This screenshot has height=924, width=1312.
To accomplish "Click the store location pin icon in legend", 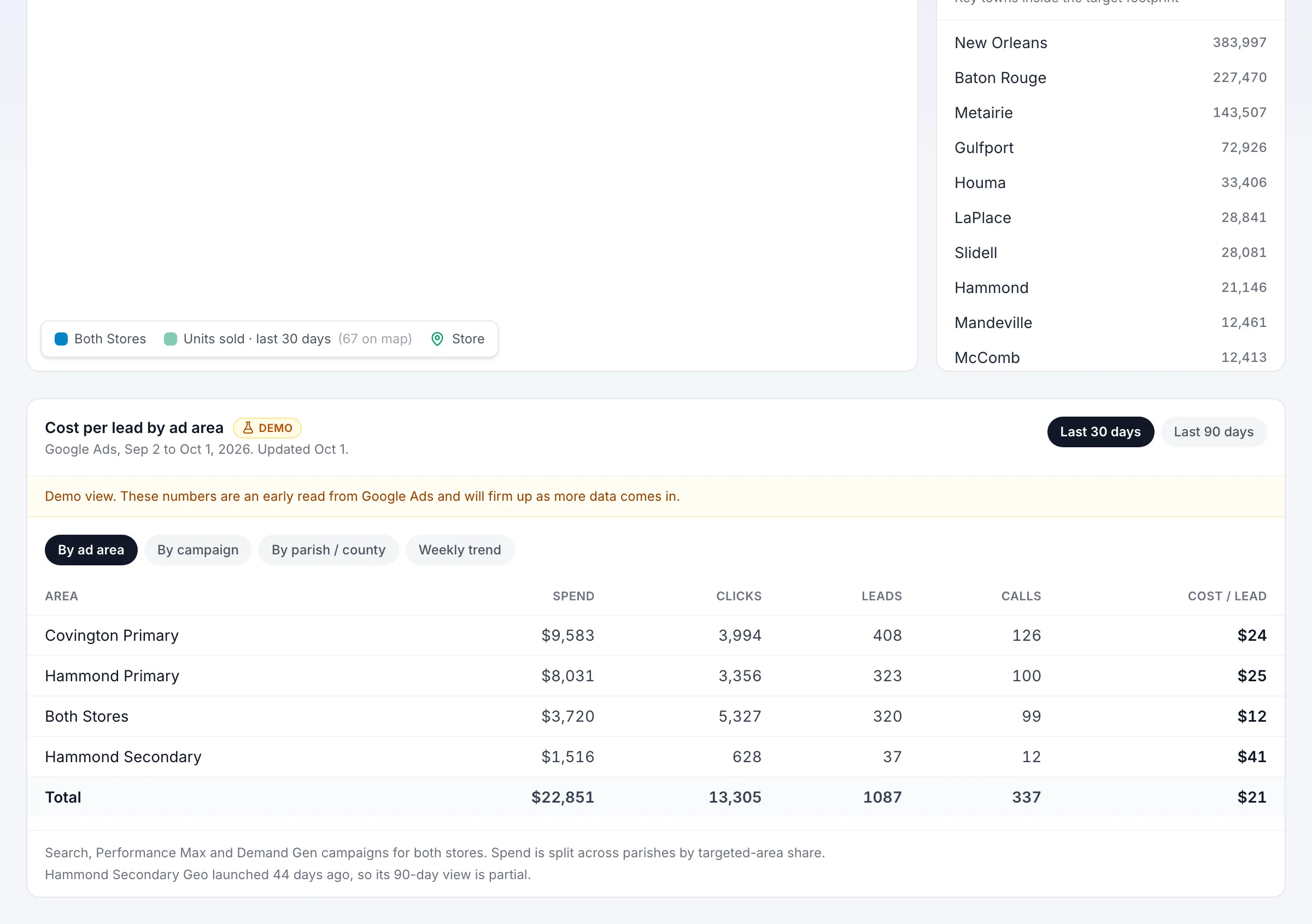I will coord(437,339).
